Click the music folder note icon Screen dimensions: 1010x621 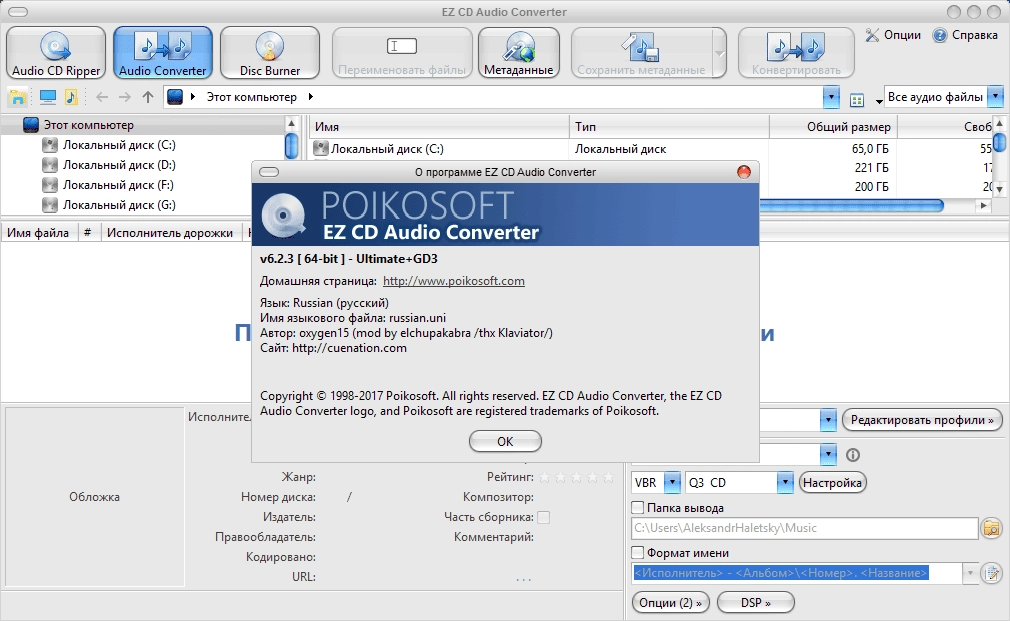coord(71,97)
